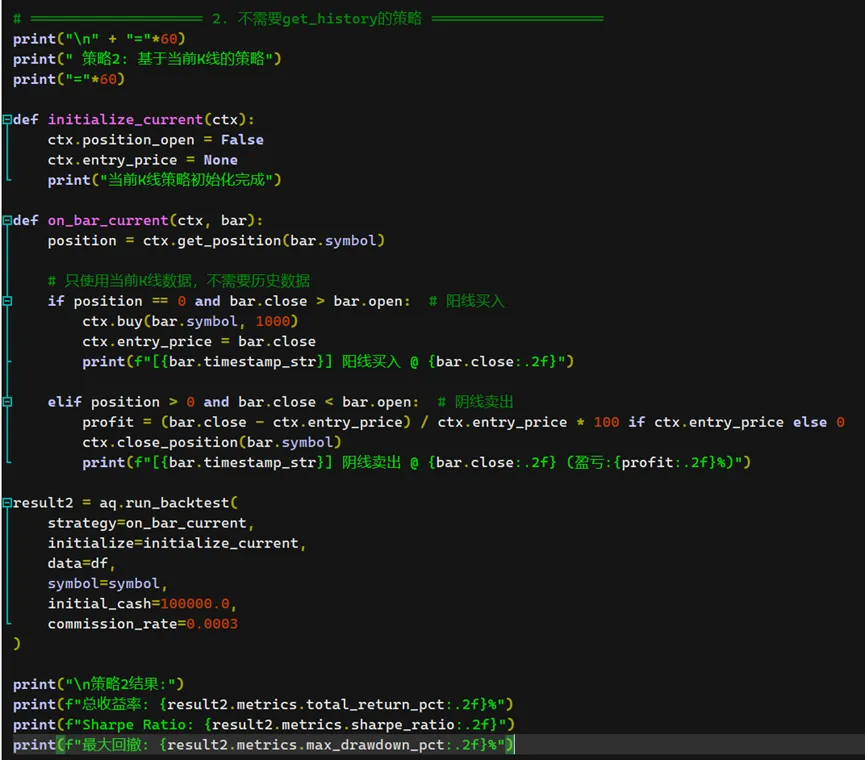Click the line print("\n" + "="*60)
The width and height of the screenshot is (865, 760).
click(99, 39)
